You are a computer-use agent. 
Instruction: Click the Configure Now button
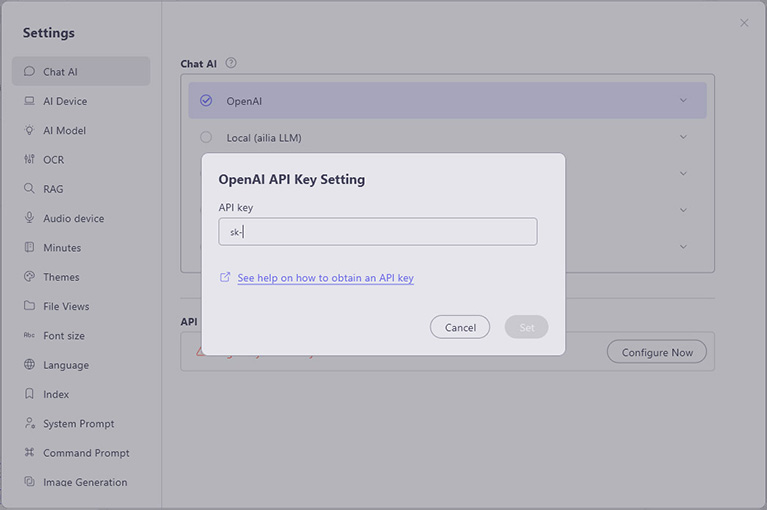coord(656,352)
